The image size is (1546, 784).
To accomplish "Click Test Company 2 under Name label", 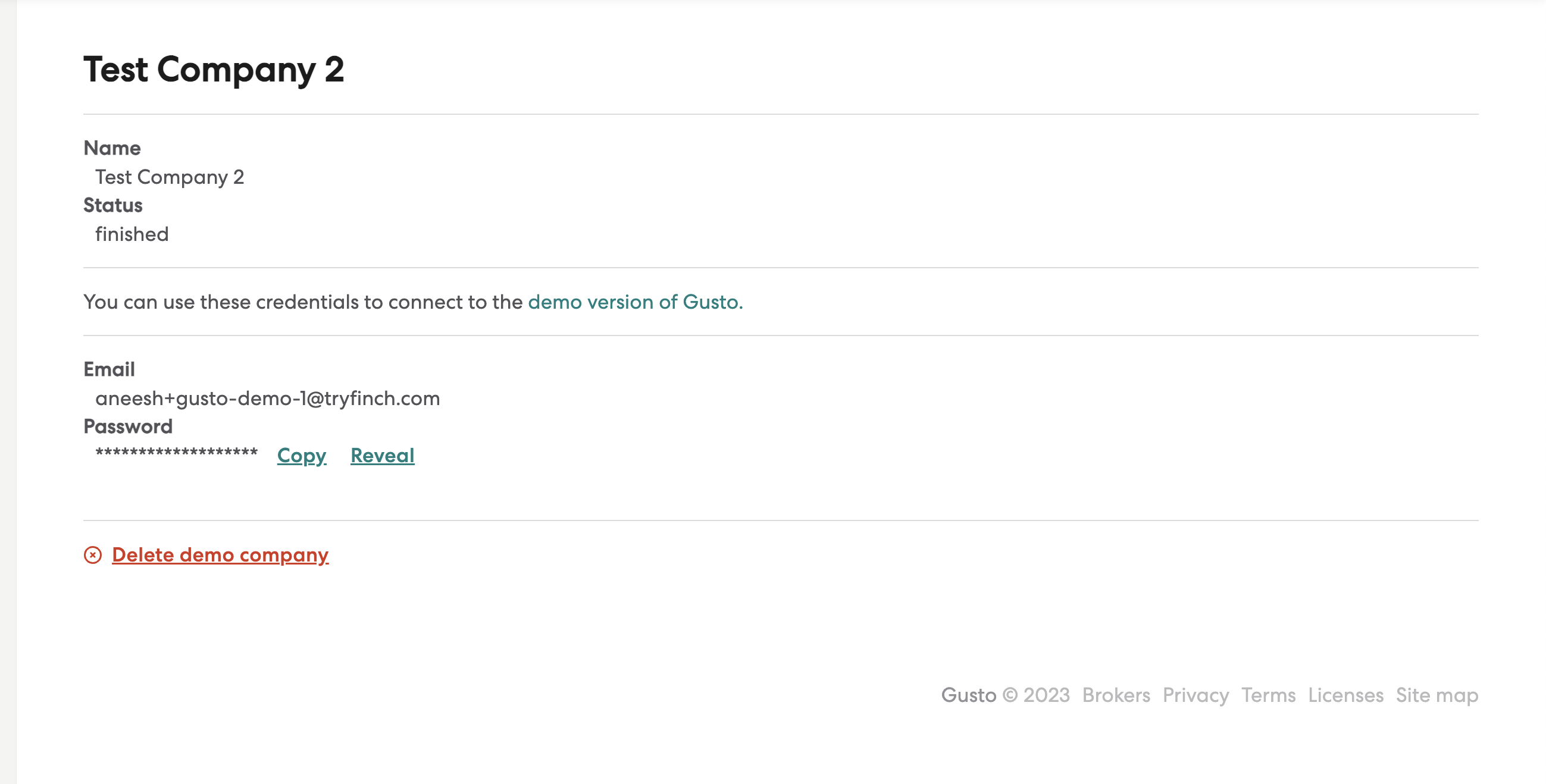I will [x=170, y=177].
